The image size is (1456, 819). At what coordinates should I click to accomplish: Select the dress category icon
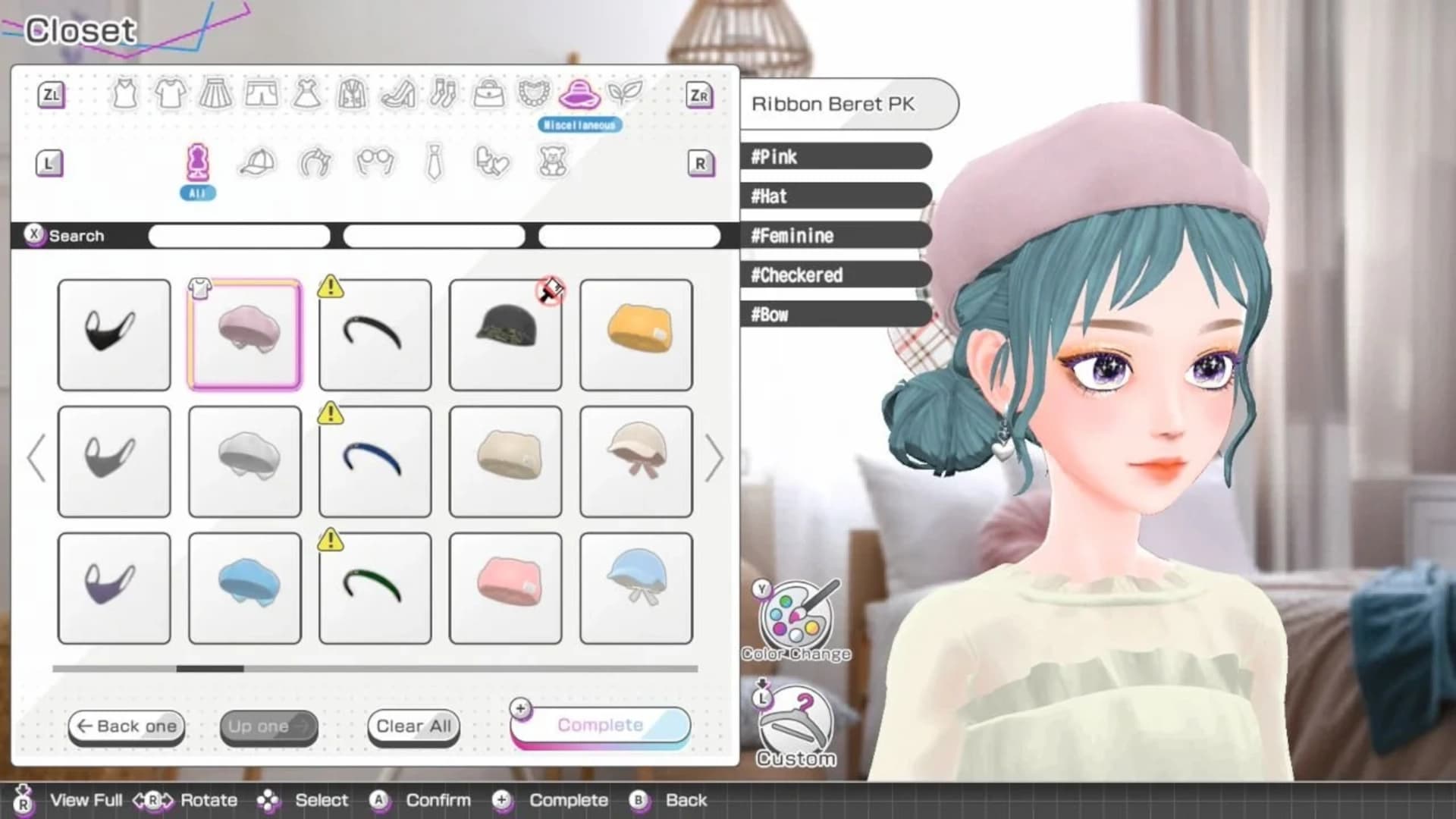(x=307, y=94)
